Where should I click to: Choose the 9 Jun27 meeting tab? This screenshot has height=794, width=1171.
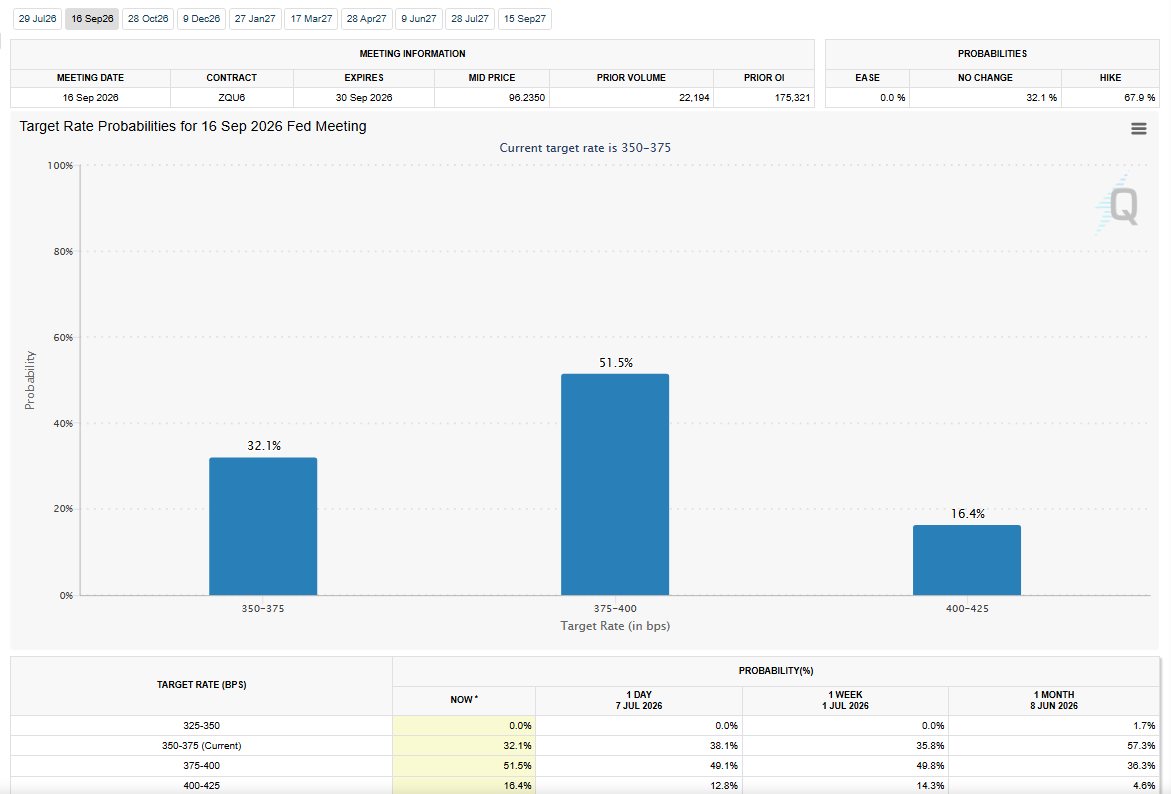(x=419, y=19)
